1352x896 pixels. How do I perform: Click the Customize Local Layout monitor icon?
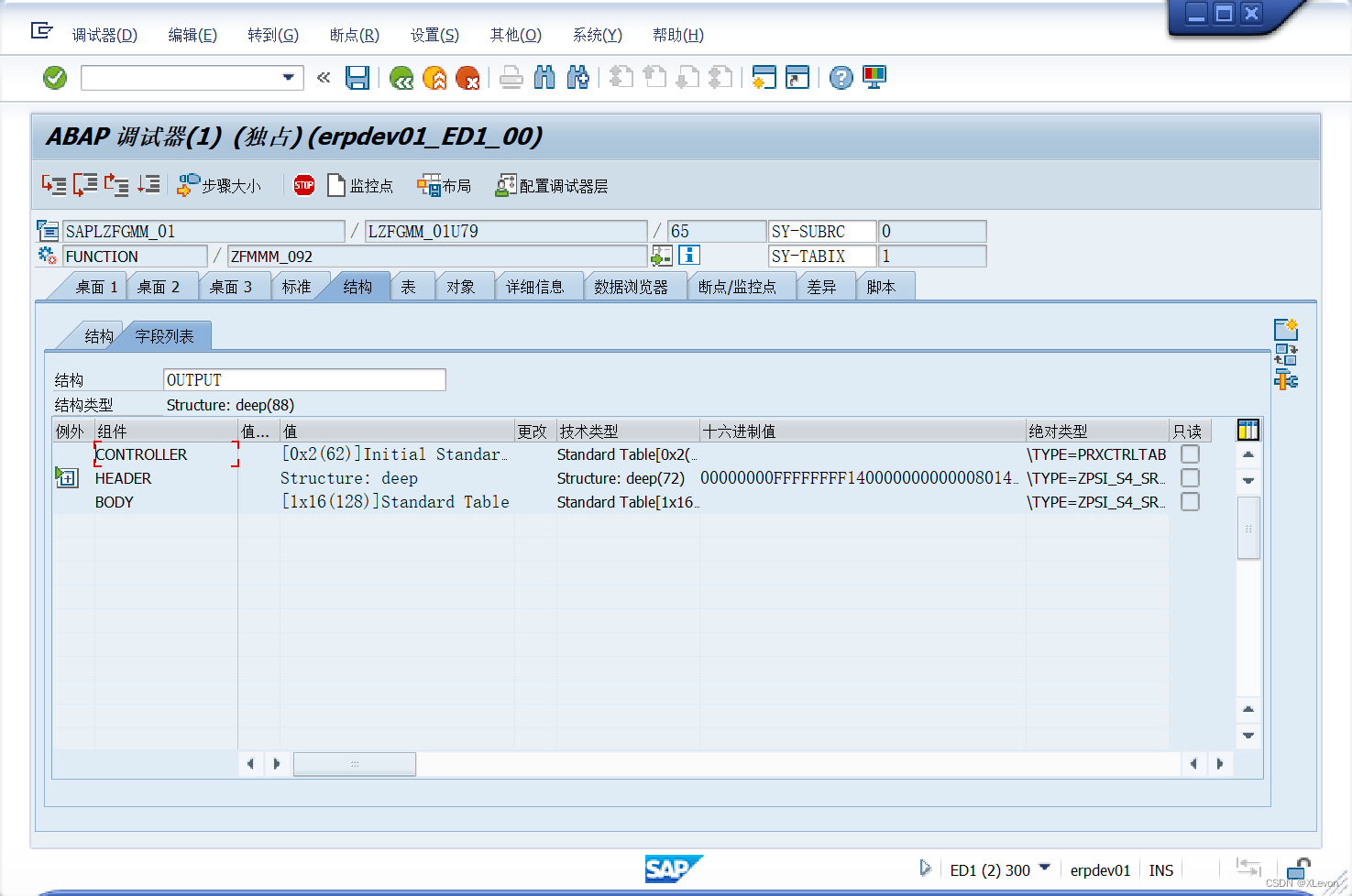[874, 78]
